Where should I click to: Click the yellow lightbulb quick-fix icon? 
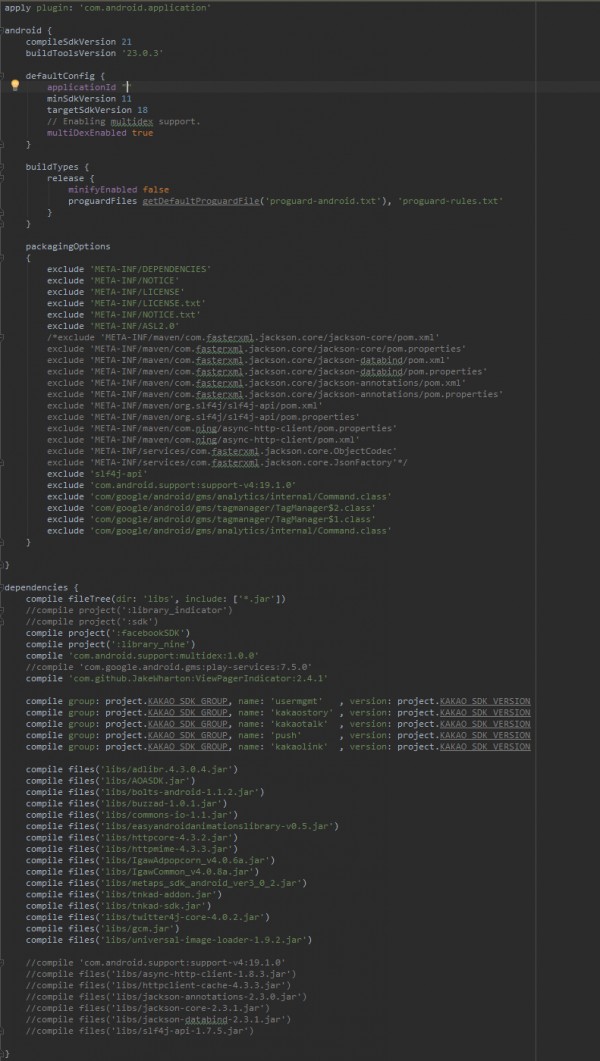point(15,85)
